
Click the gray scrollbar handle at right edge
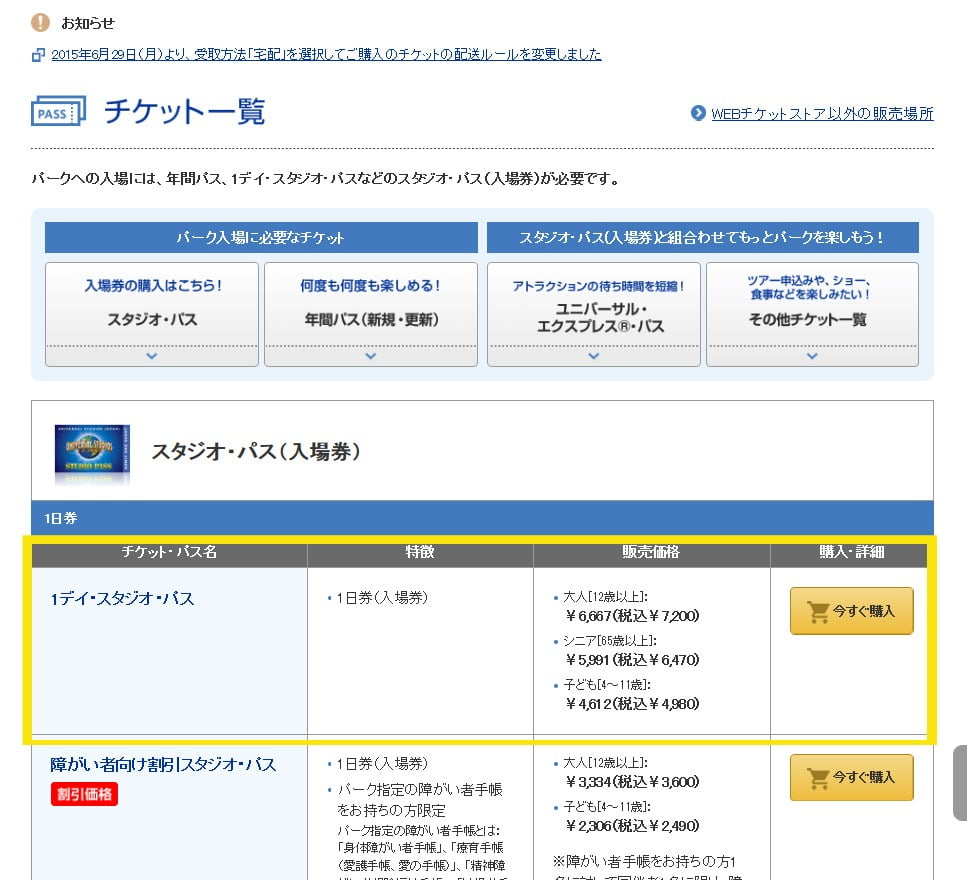coord(959,783)
